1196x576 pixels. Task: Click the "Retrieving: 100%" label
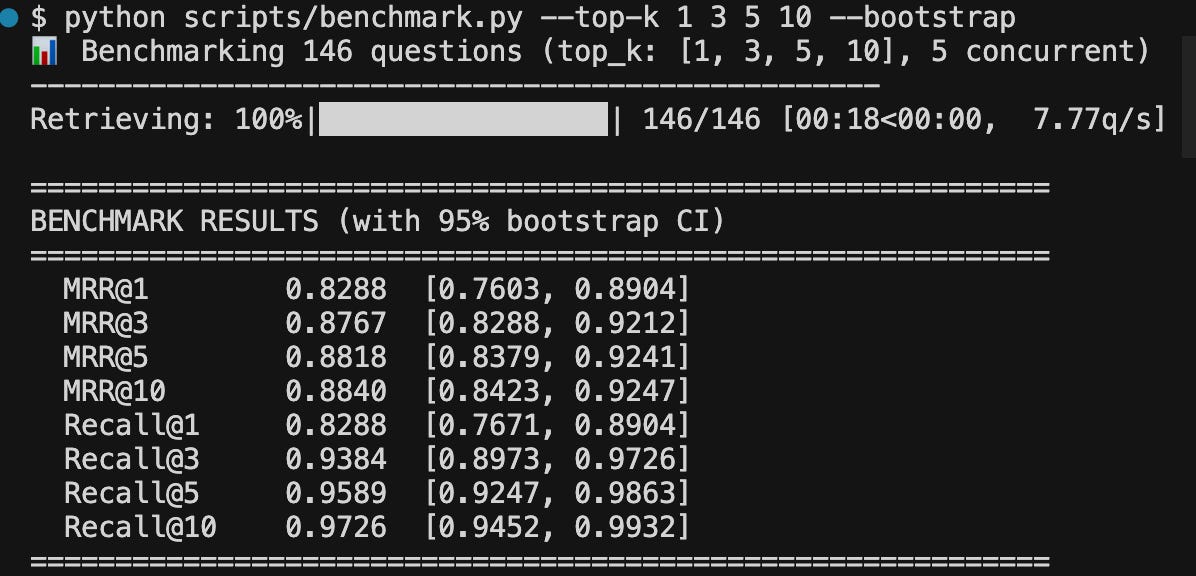tap(167, 119)
